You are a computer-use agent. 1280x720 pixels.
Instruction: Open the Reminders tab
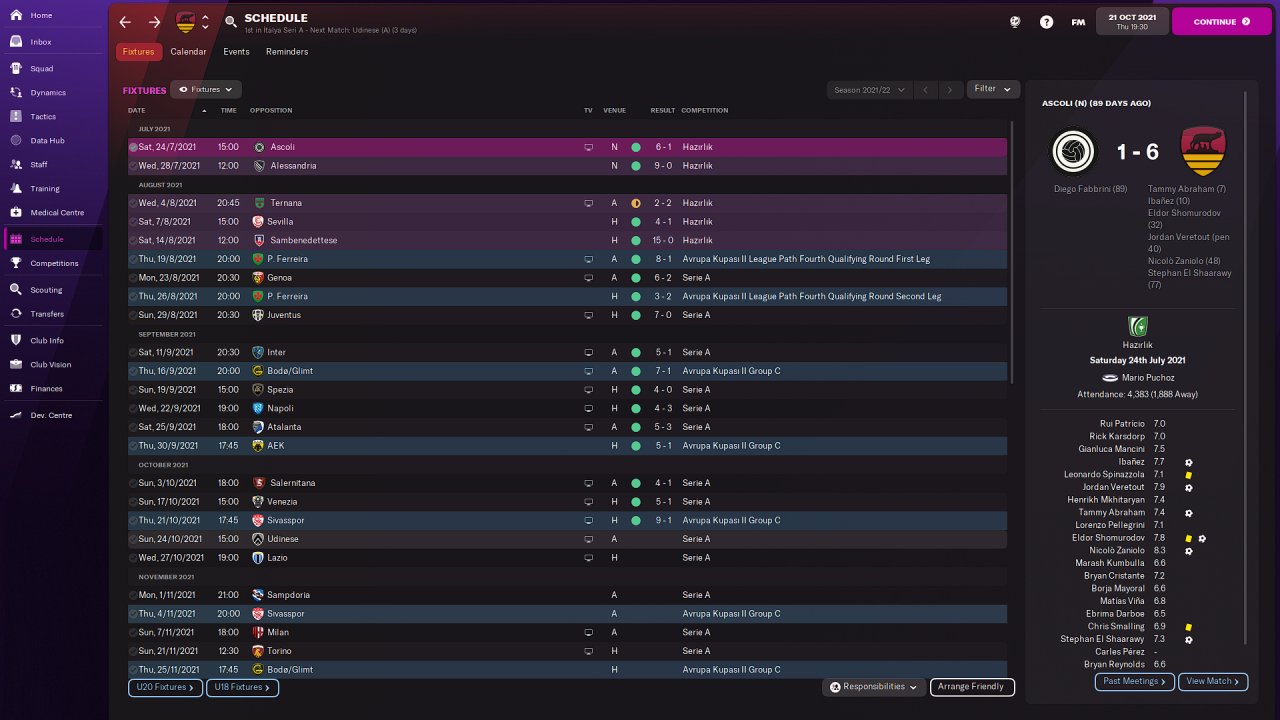[287, 52]
